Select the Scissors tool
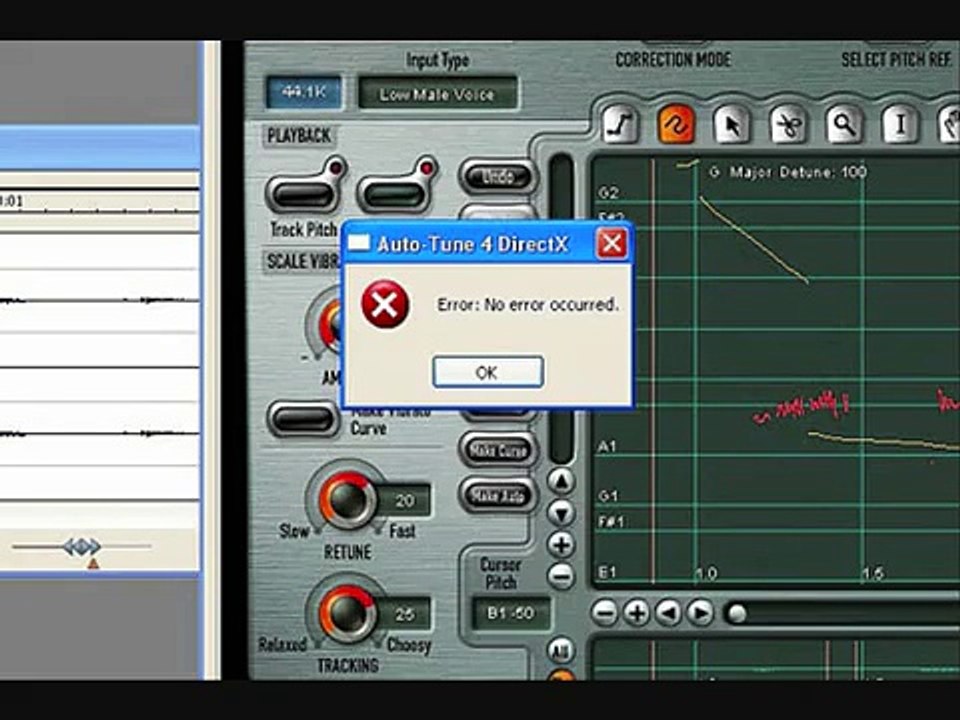This screenshot has width=960, height=720. pyautogui.click(x=788, y=125)
